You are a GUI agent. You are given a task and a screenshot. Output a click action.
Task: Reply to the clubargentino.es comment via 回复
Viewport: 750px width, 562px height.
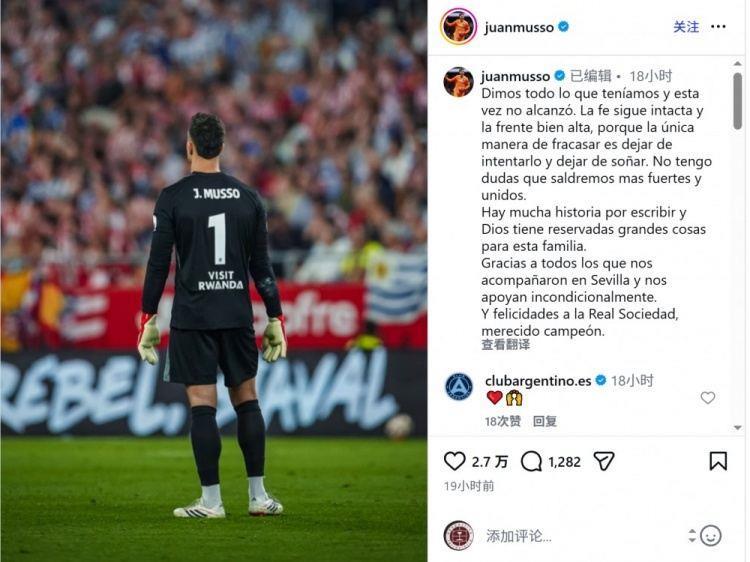pyautogui.click(x=545, y=421)
